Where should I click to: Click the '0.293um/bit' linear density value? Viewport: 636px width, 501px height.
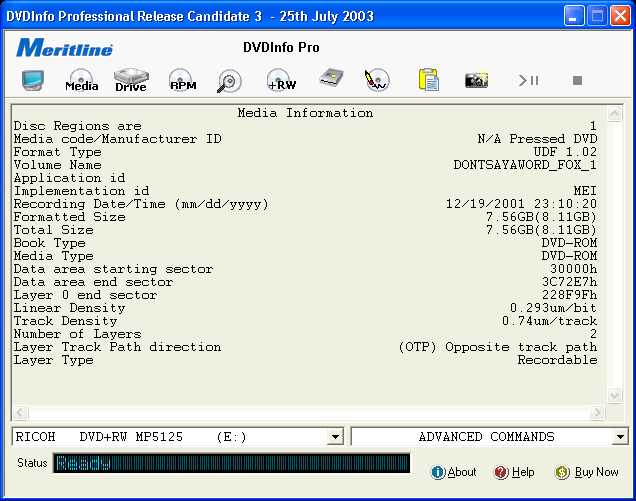point(554,308)
